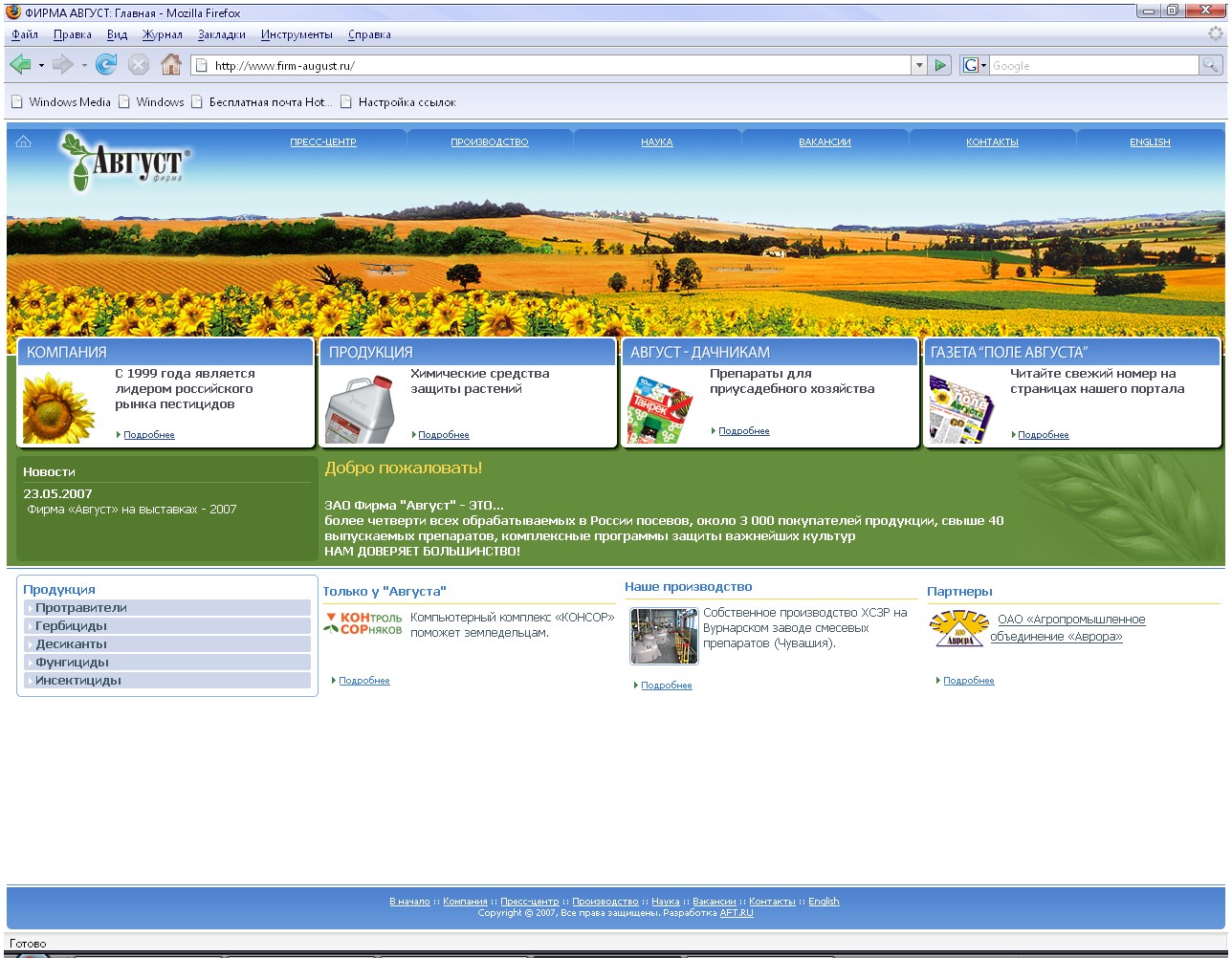The width and height of the screenshot is (1232, 958).
Task: Click the site home icon in header
Action: click(23, 142)
